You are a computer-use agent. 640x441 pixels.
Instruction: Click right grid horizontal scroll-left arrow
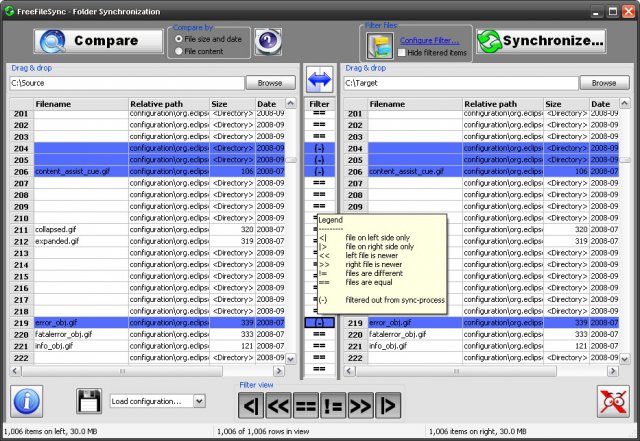coord(349,371)
